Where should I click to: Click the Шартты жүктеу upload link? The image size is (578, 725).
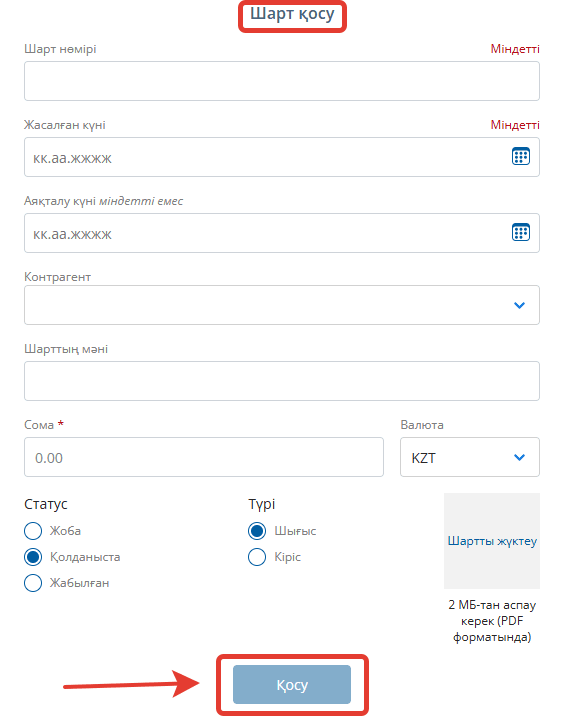[492, 541]
